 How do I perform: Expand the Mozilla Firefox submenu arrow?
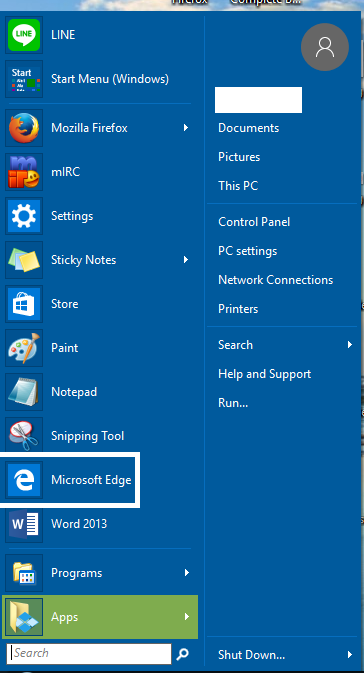(x=186, y=127)
